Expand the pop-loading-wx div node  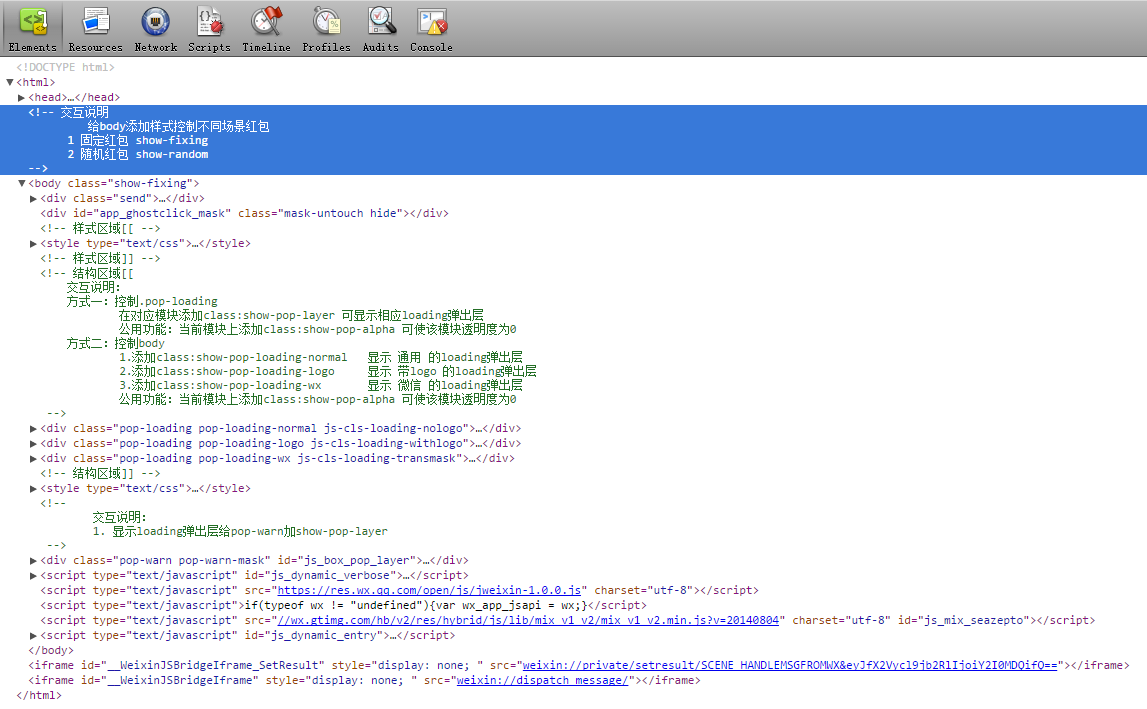coord(33,459)
